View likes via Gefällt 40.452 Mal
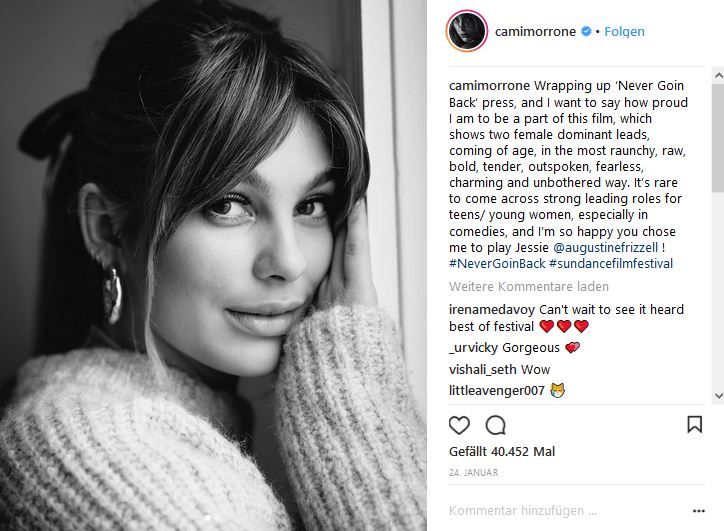Viewport: 724px width, 531px height. [x=502, y=452]
